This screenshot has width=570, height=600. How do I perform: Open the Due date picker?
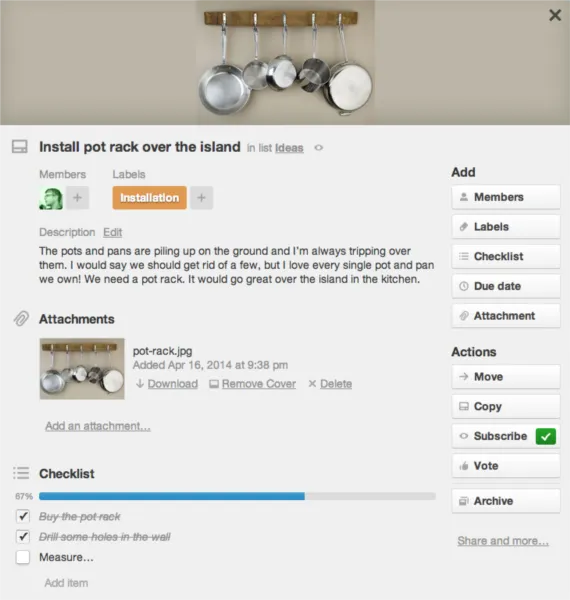(x=506, y=286)
